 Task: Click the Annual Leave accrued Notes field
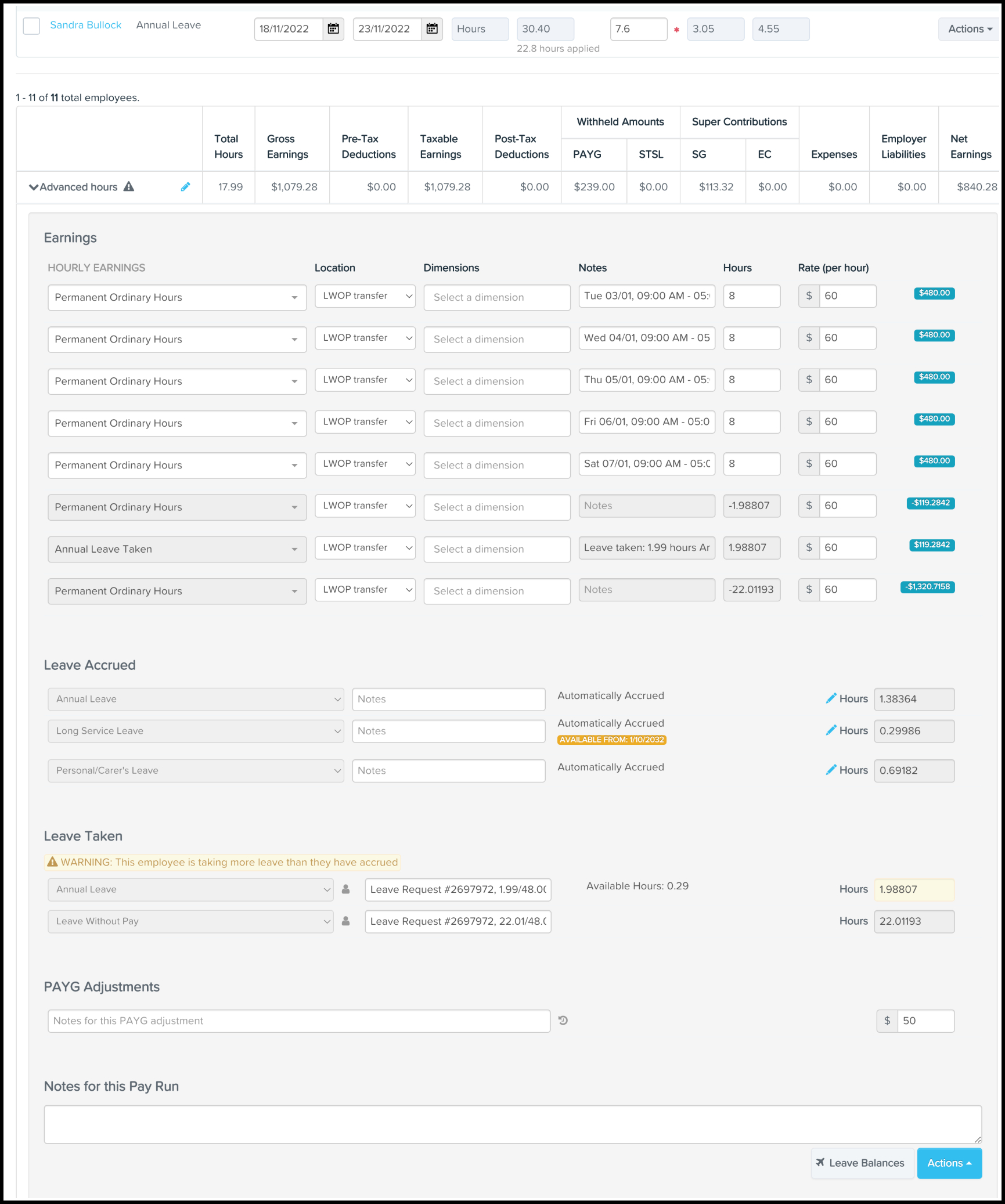tap(449, 699)
